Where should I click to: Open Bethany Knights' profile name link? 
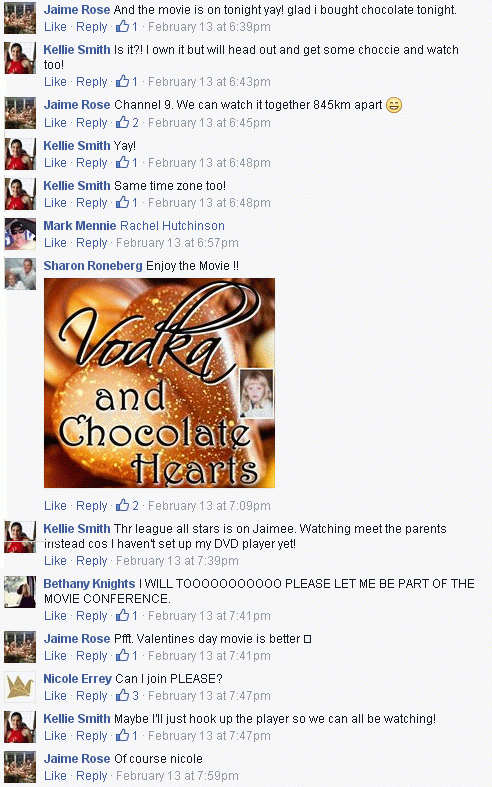click(89, 584)
